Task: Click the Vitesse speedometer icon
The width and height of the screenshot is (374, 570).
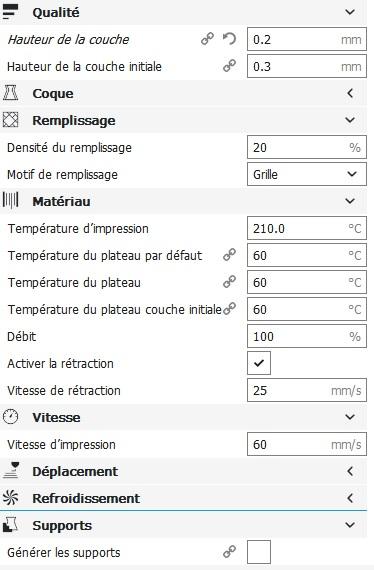Action: [x=10, y=417]
